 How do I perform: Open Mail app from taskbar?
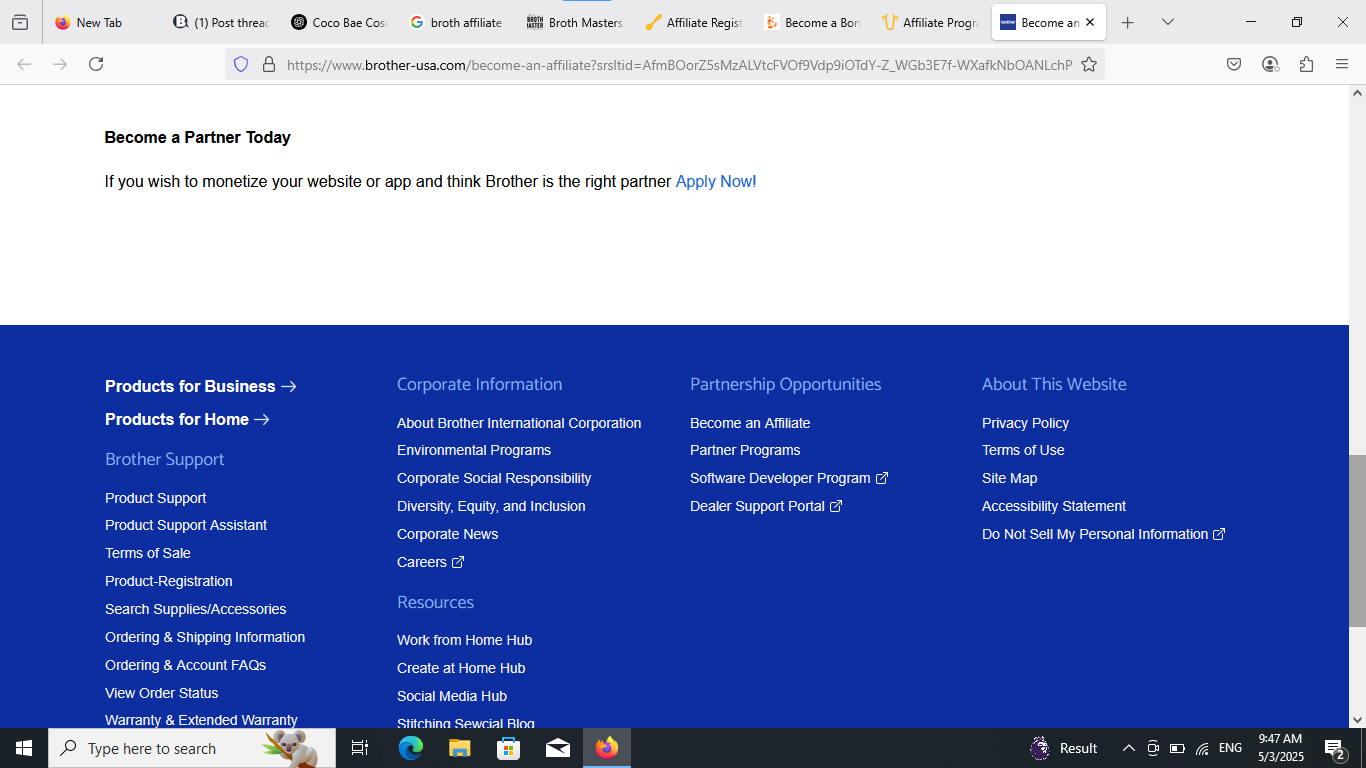[x=558, y=748]
